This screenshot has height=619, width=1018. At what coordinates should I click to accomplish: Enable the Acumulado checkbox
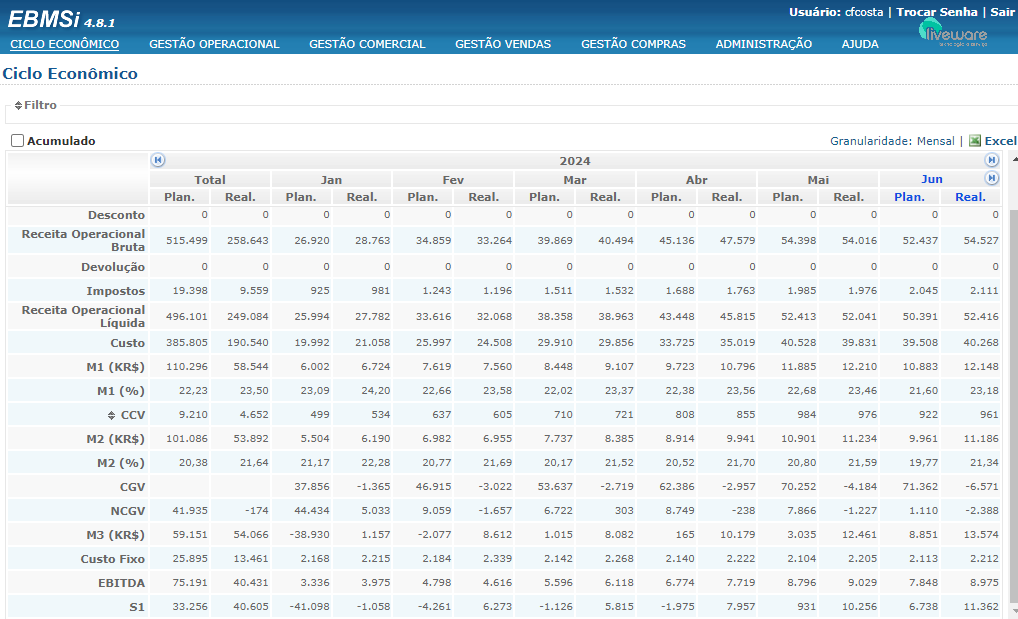pos(18,141)
